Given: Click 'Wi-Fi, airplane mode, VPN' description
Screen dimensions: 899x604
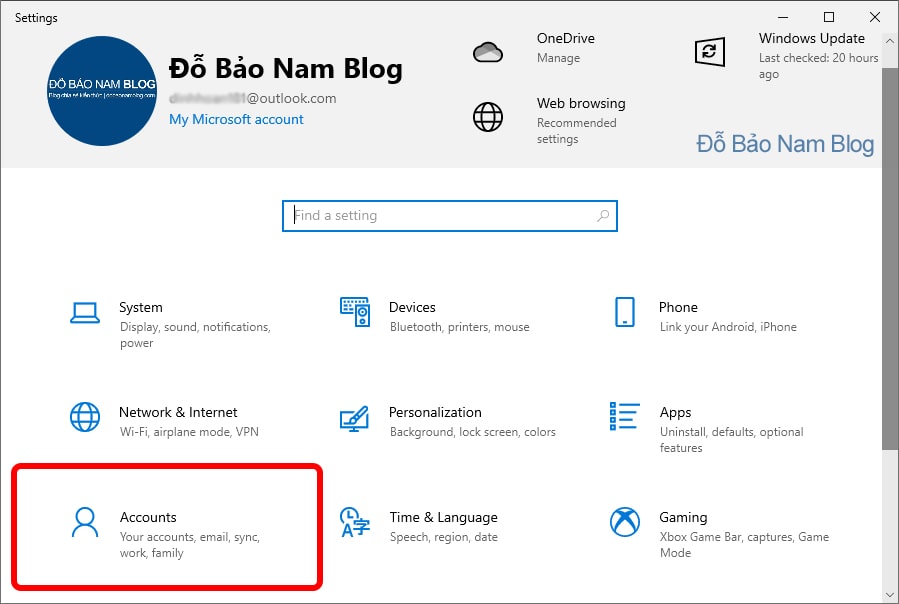Looking at the screenshot, I should [x=189, y=432].
